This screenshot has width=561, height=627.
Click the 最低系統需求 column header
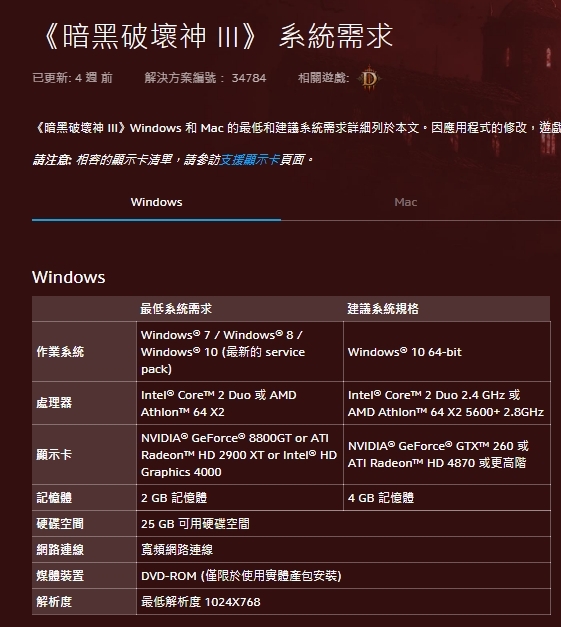tap(176, 309)
